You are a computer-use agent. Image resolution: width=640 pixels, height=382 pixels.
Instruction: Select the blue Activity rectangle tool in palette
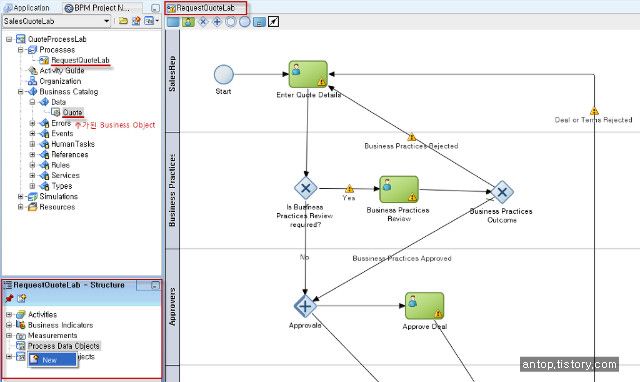173,22
